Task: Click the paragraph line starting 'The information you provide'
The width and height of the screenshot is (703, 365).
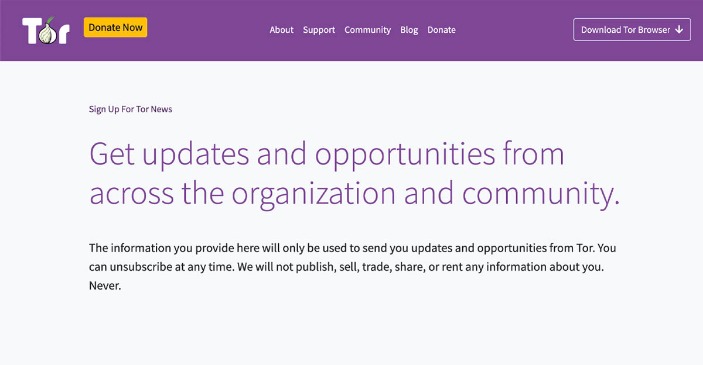Action: click(x=352, y=248)
